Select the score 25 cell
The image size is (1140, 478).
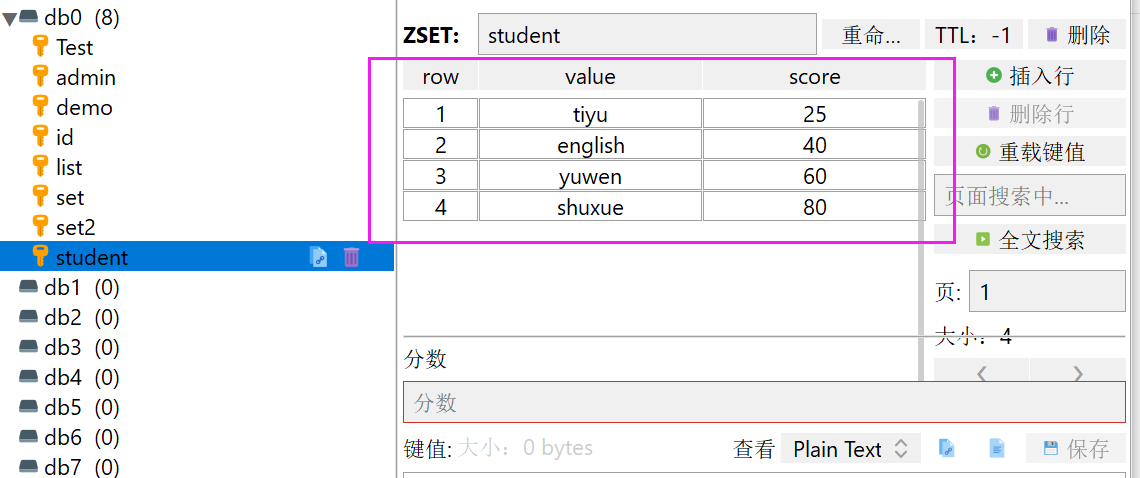click(814, 113)
